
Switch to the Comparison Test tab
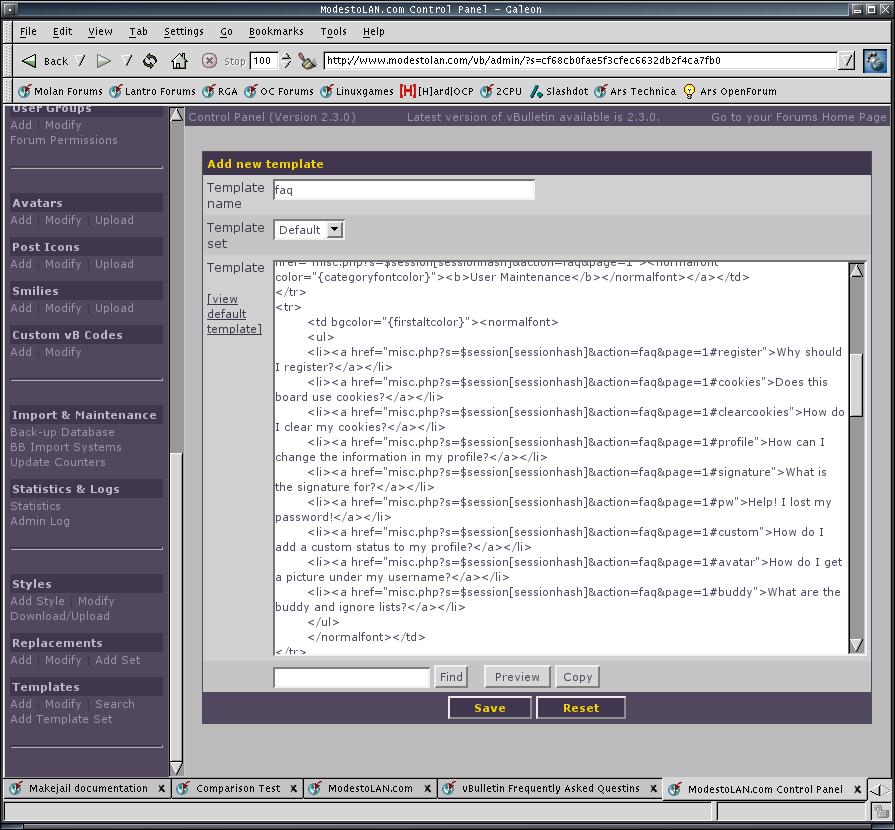tap(237, 789)
